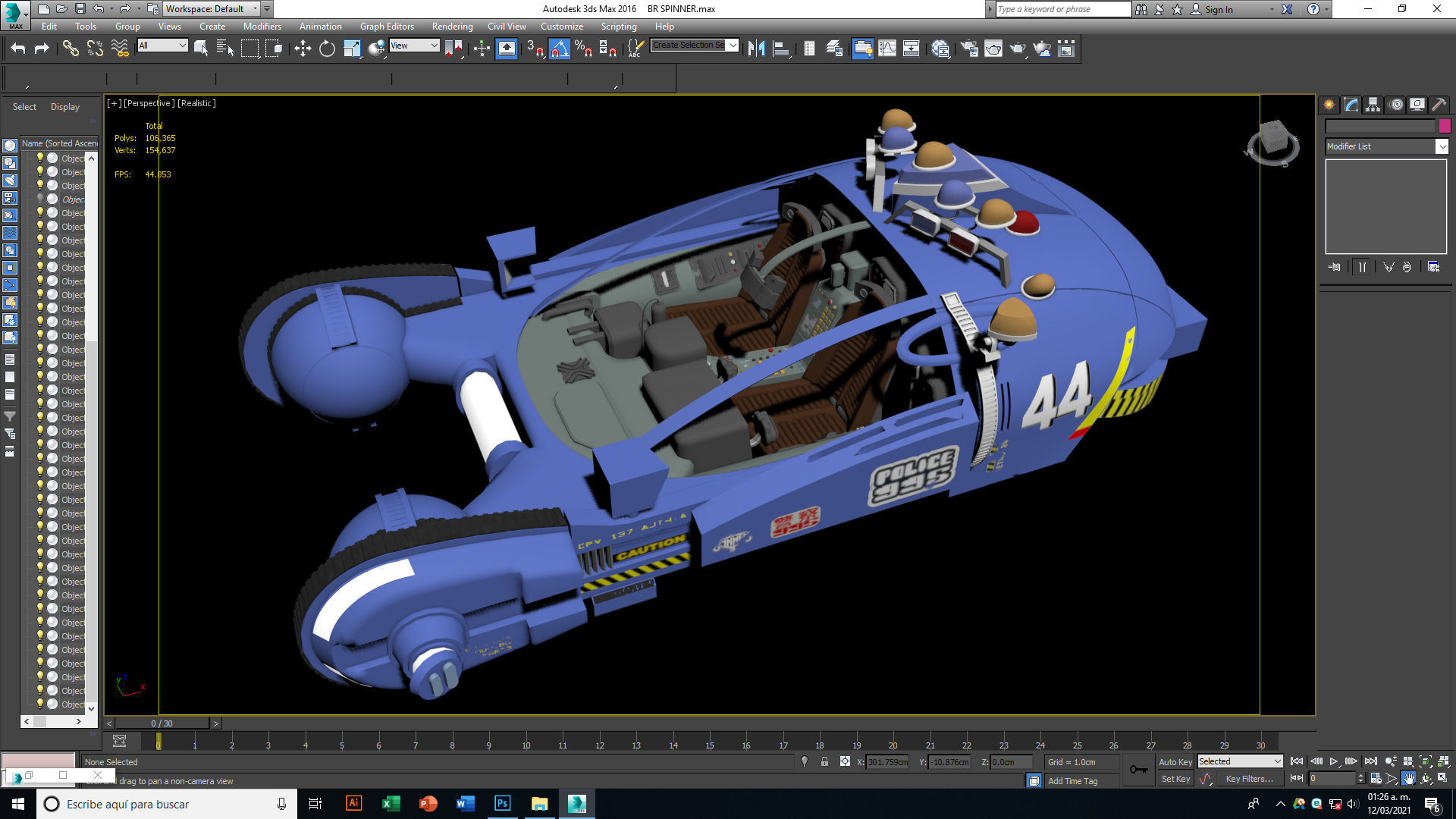Activate the Select Object tool
This screenshot has height=819, width=1456.
click(x=201, y=49)
